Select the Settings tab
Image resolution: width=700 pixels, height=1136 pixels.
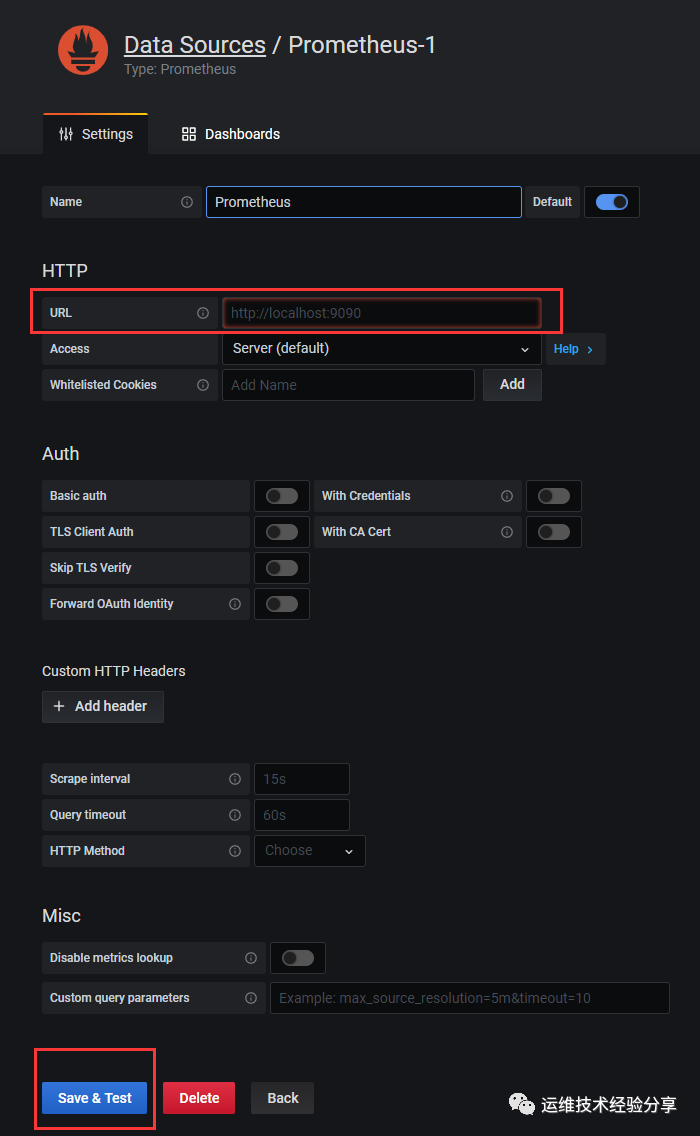[x=96, y=134]
